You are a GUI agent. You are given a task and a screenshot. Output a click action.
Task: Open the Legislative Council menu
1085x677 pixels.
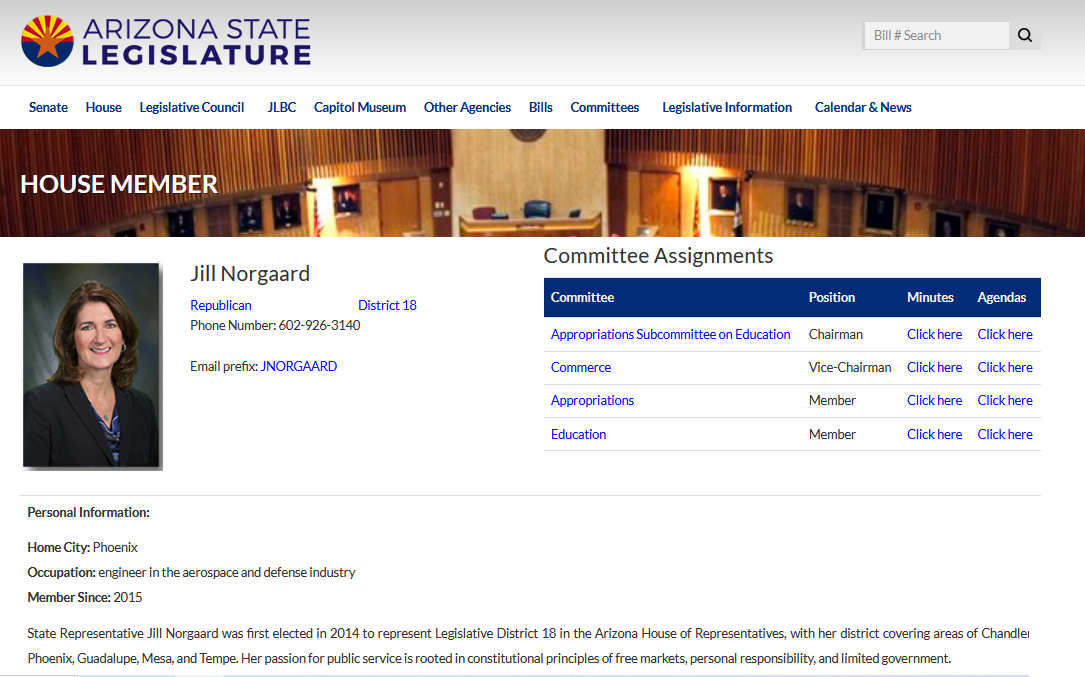click(192, 107)
